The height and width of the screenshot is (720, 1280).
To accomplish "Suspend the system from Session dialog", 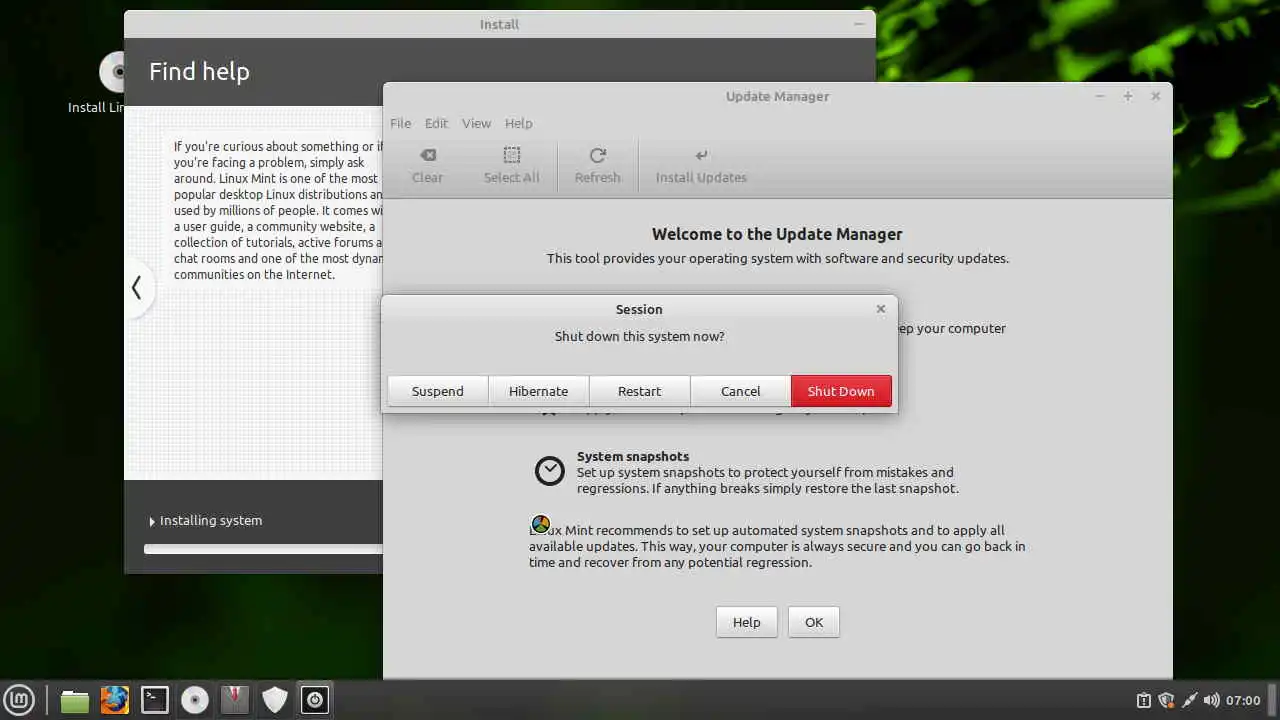I will (x=437, y=391).
